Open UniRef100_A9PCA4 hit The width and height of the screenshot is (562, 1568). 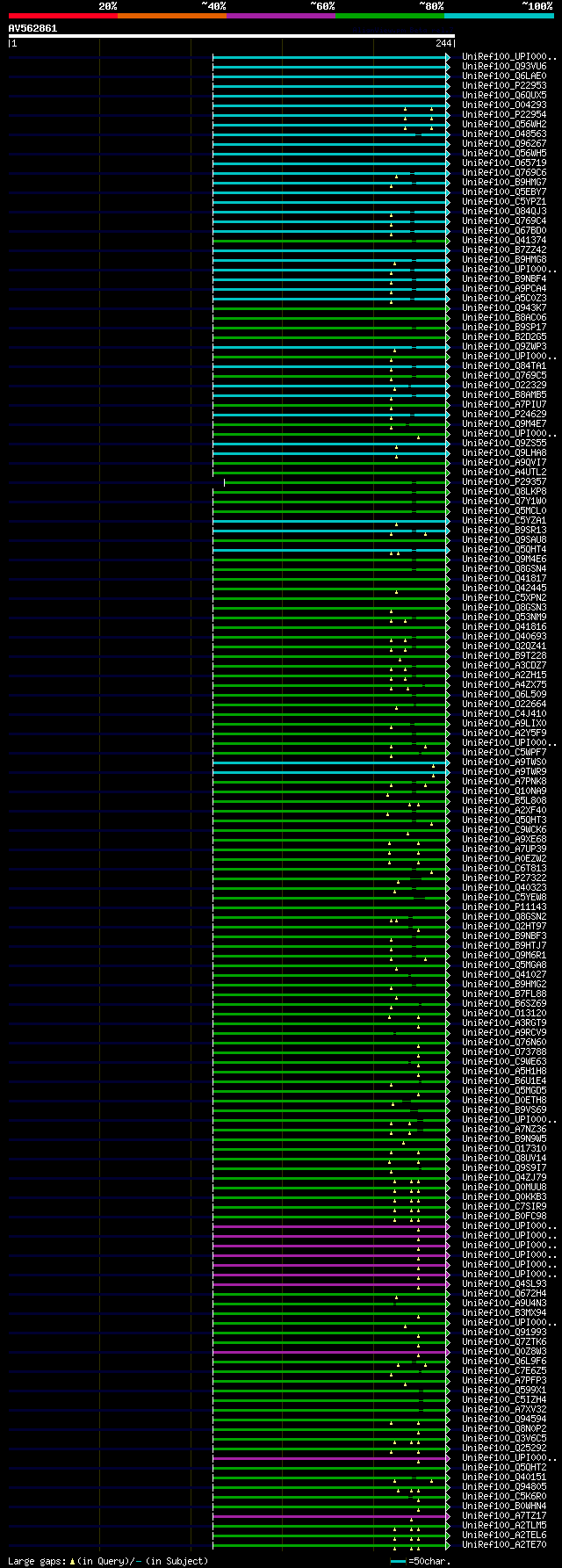click(504, 288)
